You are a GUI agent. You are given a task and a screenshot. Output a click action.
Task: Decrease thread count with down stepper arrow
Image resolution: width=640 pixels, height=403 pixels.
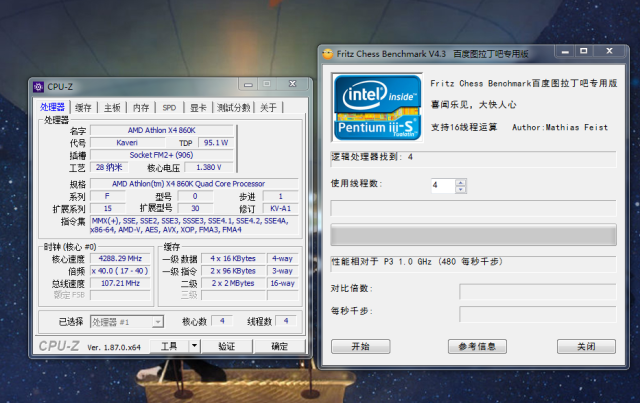[x=461, y=189]
